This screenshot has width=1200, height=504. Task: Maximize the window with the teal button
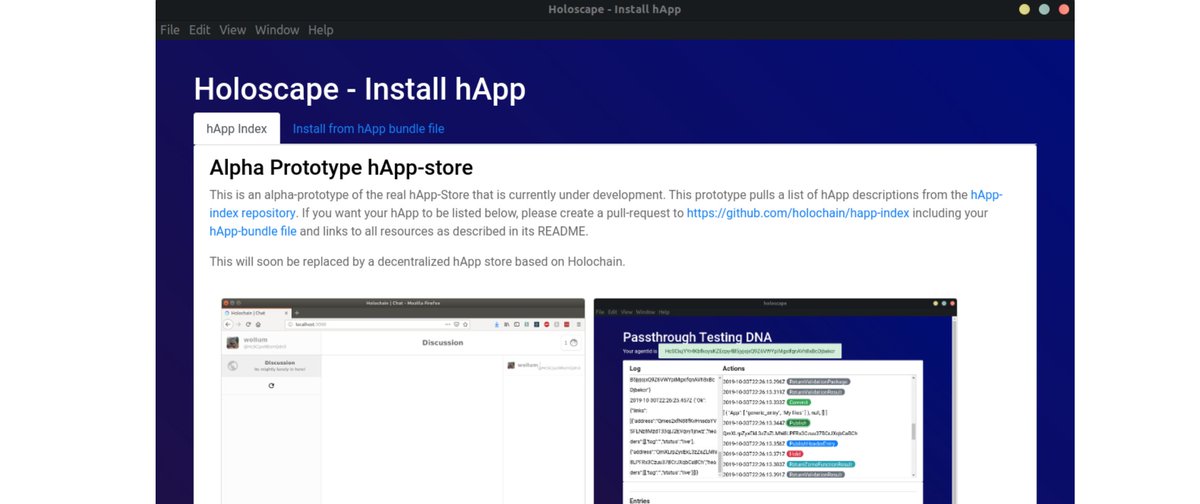click(x=1044, y=9)
